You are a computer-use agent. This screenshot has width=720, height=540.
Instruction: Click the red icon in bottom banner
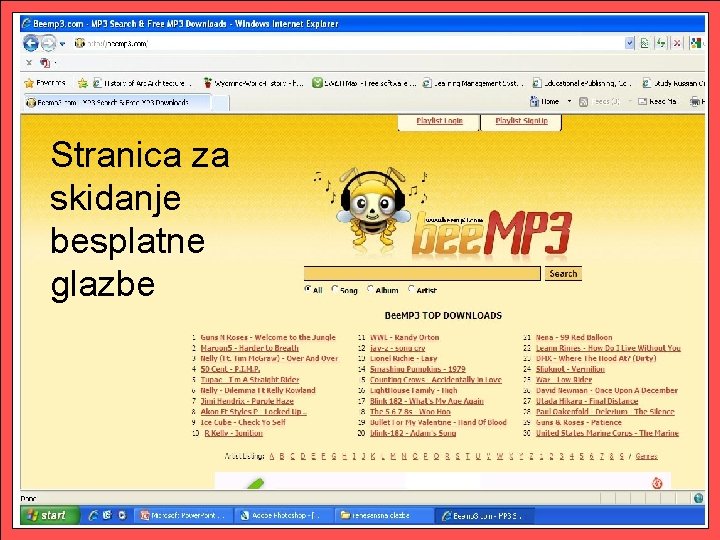[657, 483]
